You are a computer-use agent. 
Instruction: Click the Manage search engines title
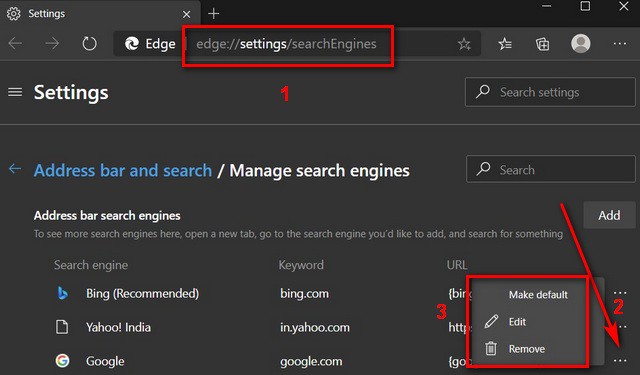coord(319,170)
